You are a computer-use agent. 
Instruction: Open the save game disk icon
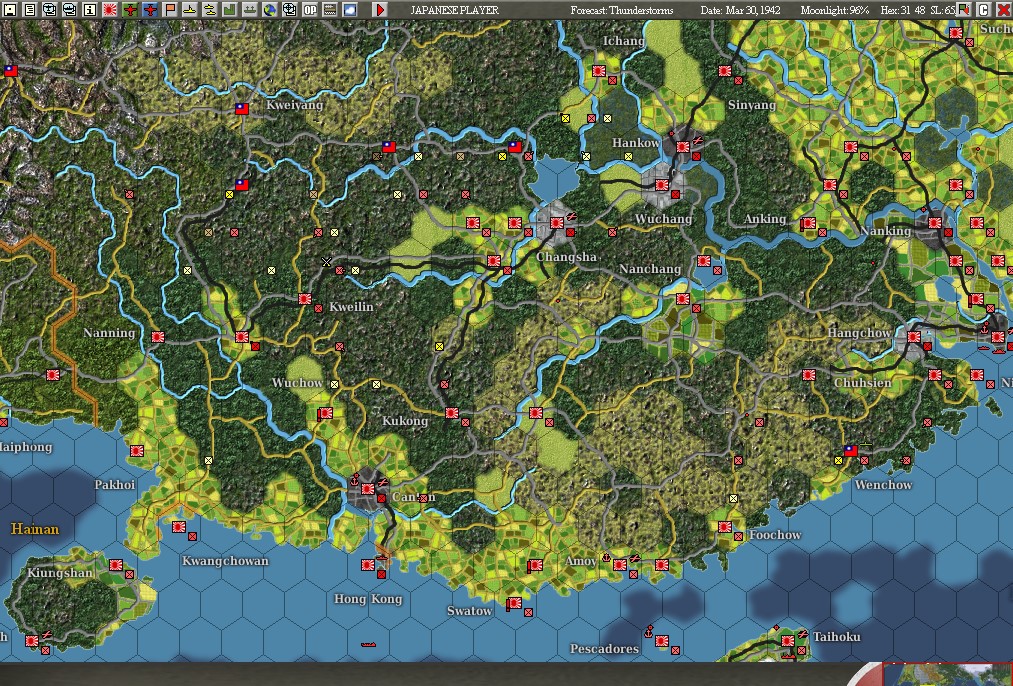(10, 9)
